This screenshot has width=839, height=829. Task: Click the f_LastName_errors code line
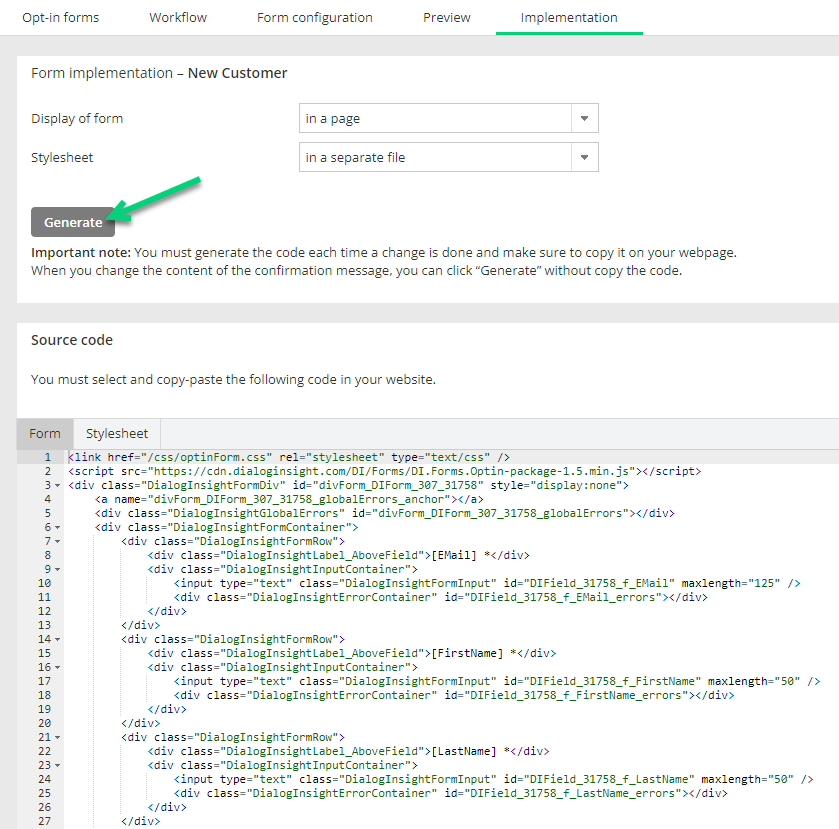451,793
